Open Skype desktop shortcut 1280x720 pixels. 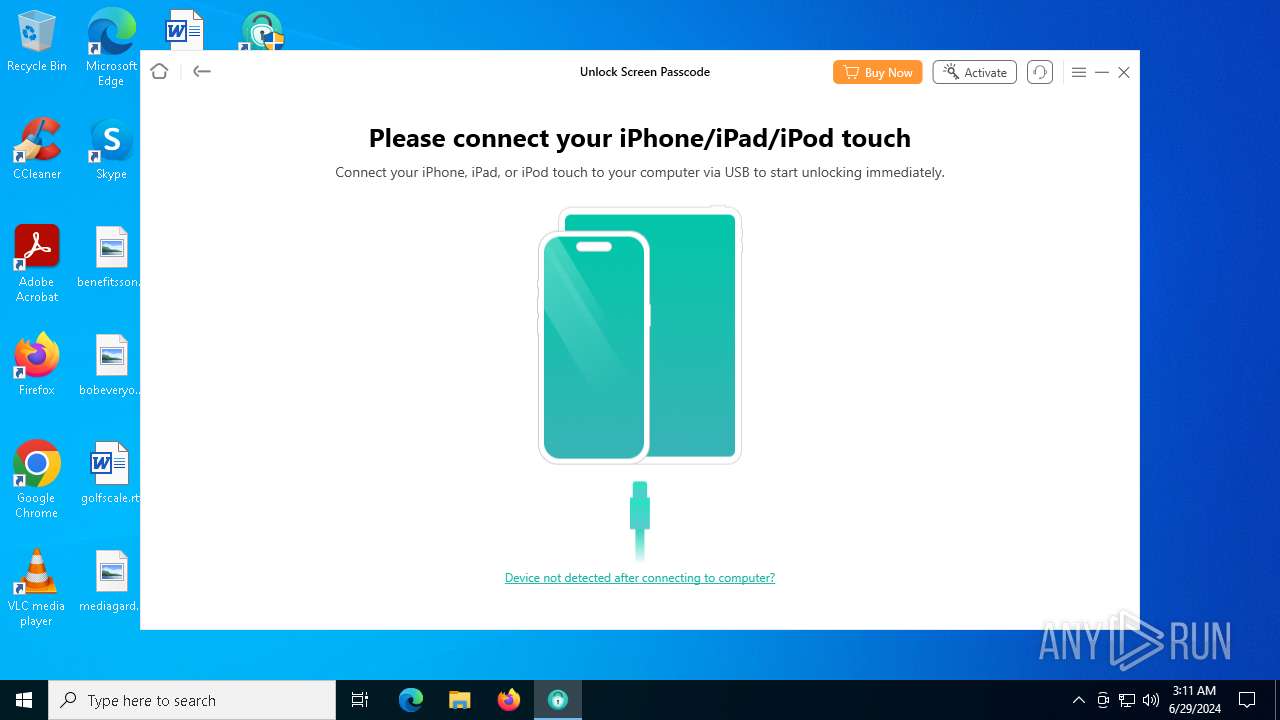(111, 149)
